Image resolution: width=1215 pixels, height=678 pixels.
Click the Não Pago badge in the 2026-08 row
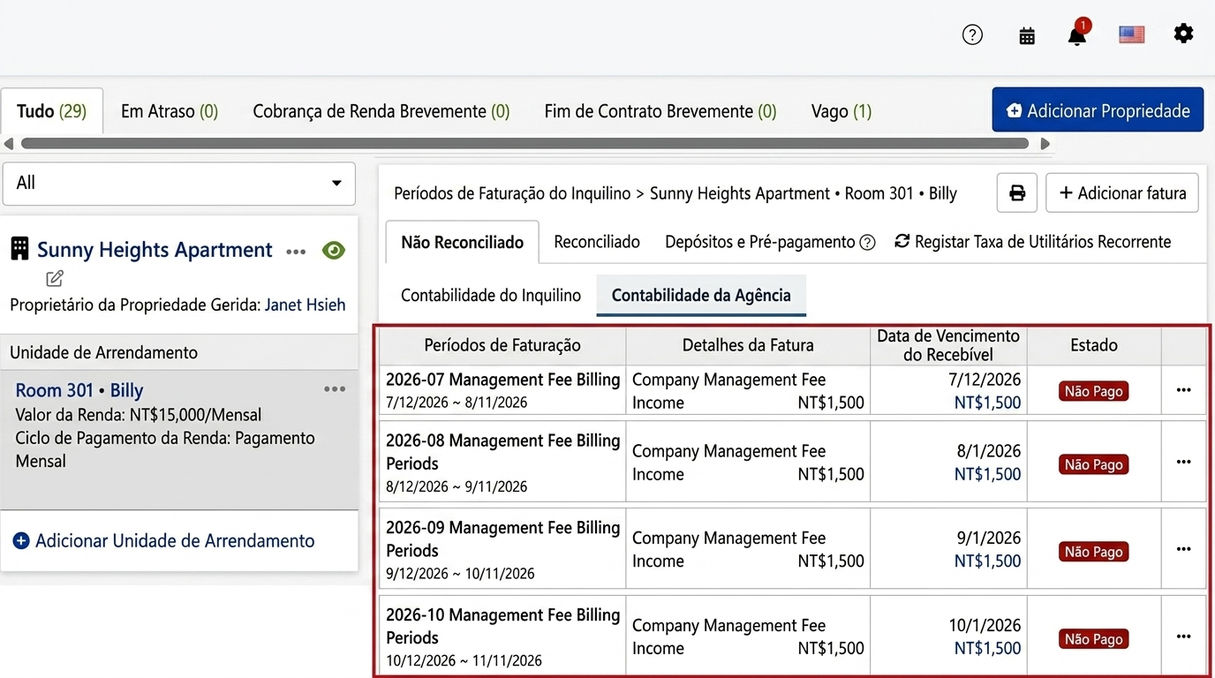tap(1094, 464)
